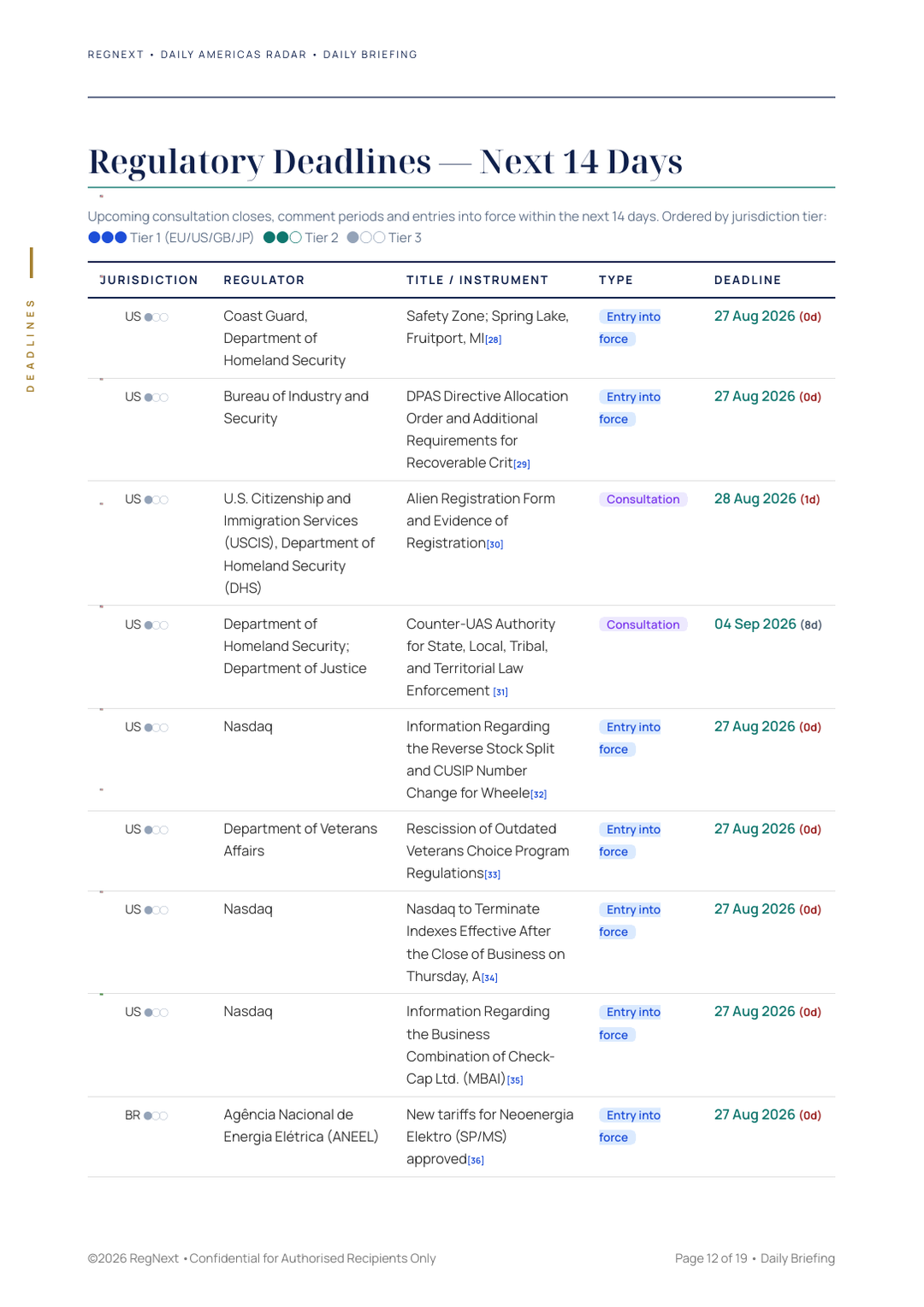Click Entry into force tag for Veterans Affairs
The height and width of the screenshot is (1307, 924).
click(630, 841)
